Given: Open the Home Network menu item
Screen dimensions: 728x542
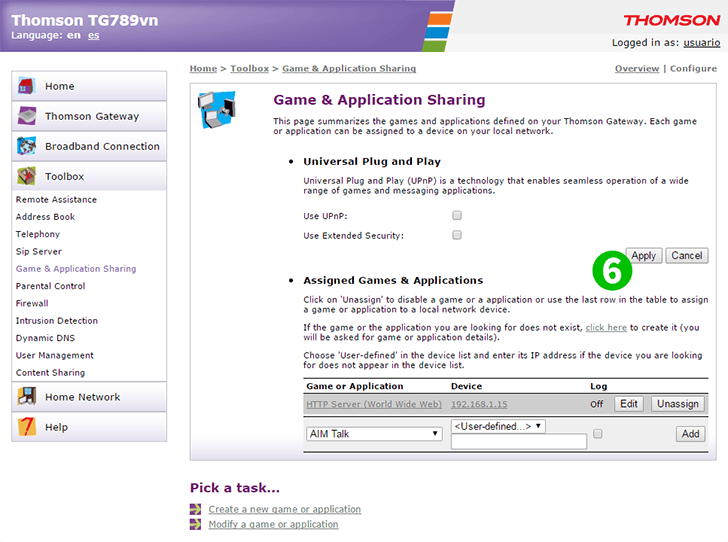Looking at the screenshot, I should [x=89, y=397].
